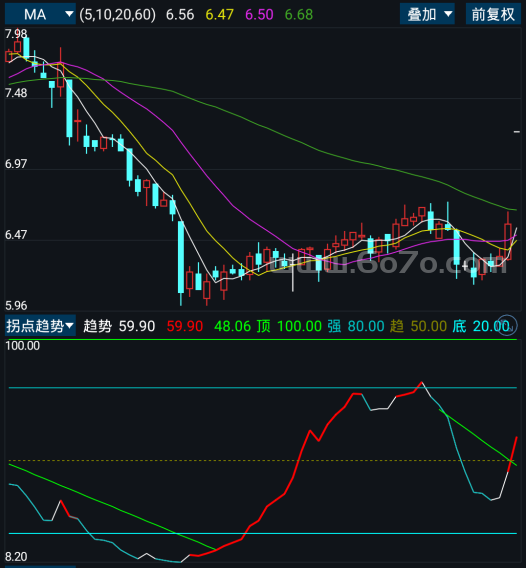Click the 顶 100.00 legend label
Image resolution: width=526 pixels, height=568 pixels.
[x=289, y=326]
